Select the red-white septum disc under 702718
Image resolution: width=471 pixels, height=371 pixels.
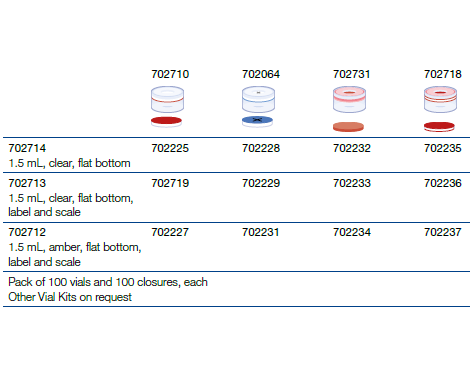(x=439, y=127)
